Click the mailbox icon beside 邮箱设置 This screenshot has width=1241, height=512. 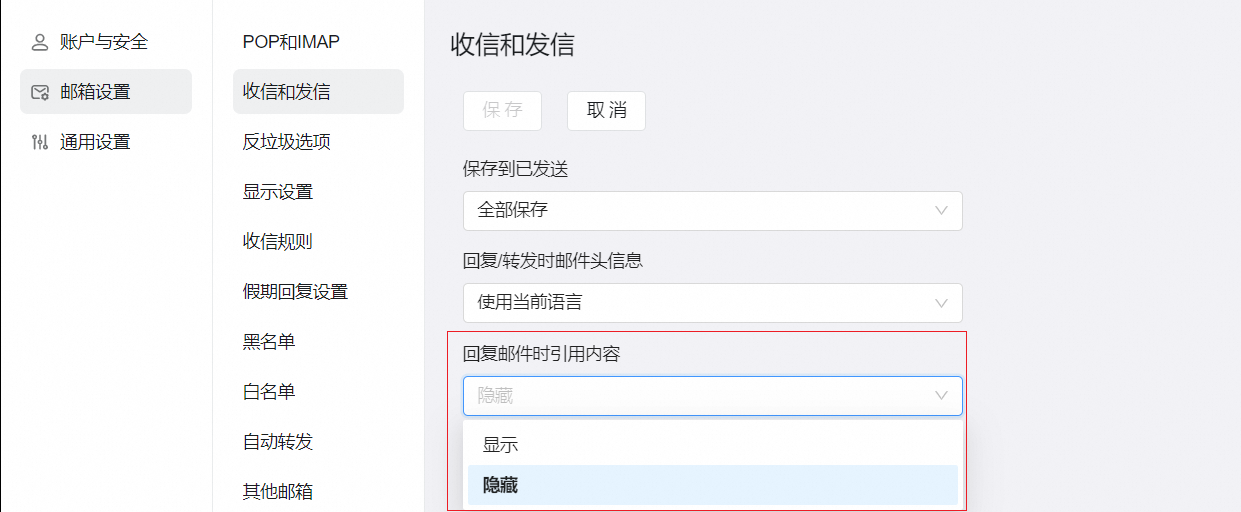[x=40, y=92]
